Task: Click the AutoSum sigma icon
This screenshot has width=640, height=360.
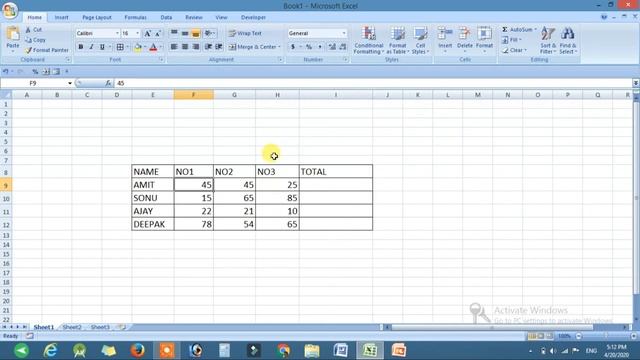Action: [x=505, y=30]
